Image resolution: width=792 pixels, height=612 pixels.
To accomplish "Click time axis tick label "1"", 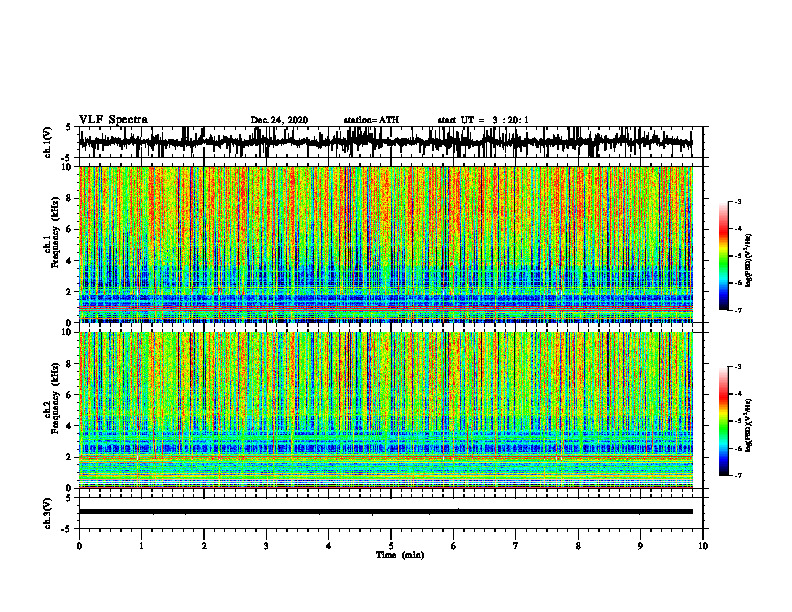I will (141, 546).
